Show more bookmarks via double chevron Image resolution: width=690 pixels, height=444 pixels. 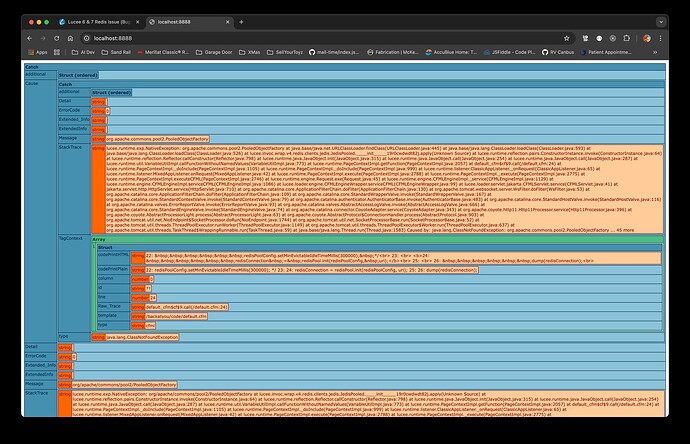655,52
